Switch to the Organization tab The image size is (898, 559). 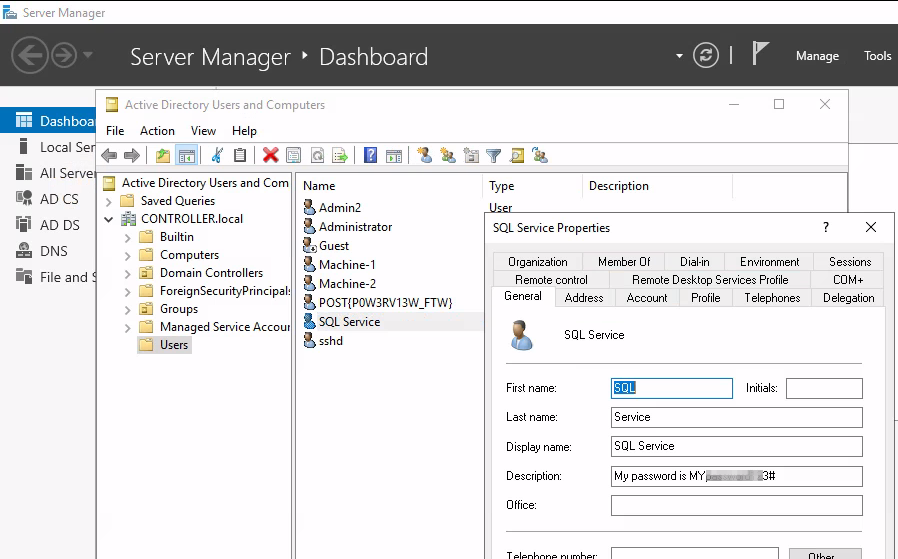[x=538, y=262]
